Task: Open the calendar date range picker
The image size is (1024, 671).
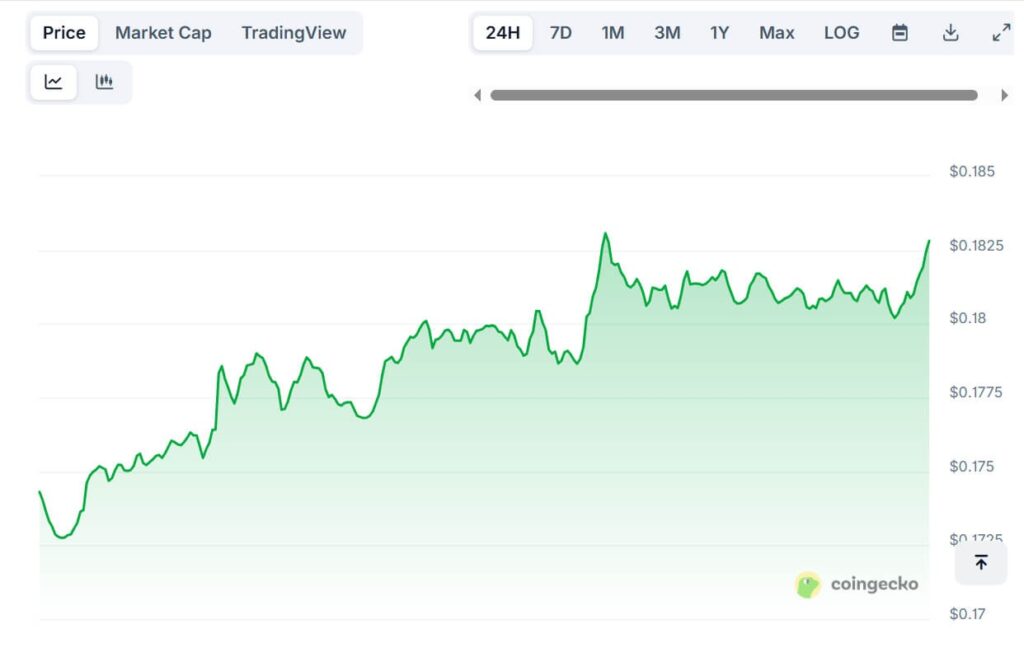Action: pyautogui.click(x=900, y=33)
